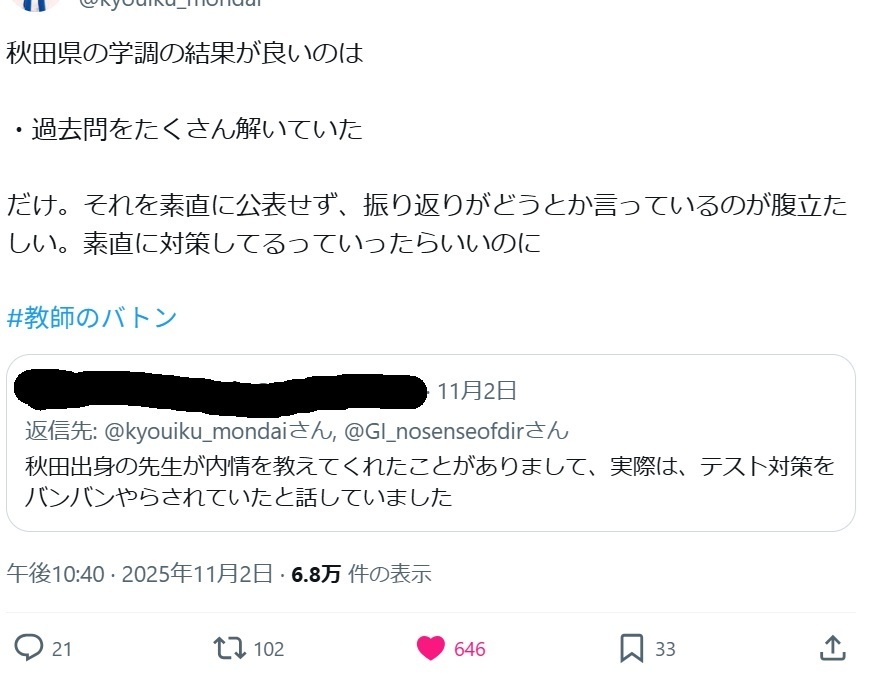Click the main tweet text 秋田県の学調の結果
Viewport: 879px width, 674px height.
(185, 53)
